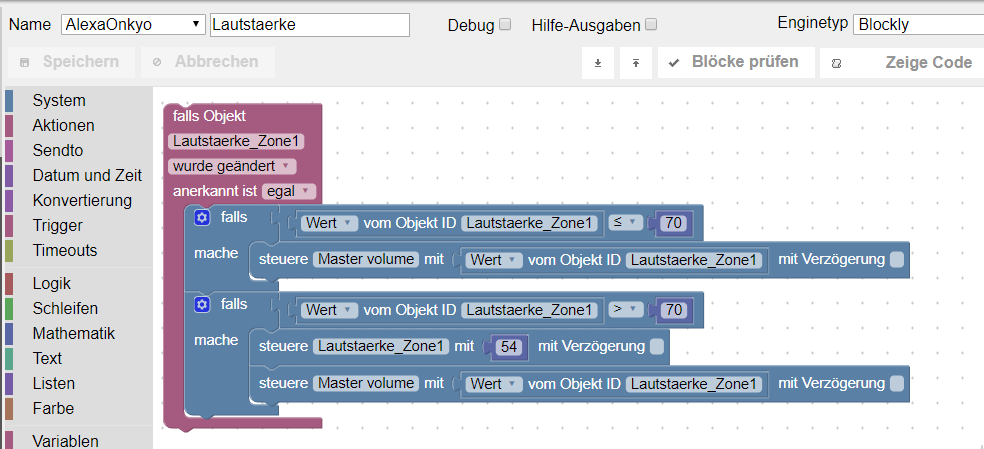
Task: Open gear settings on first falls block
Action: pyautogui.click(x=201, y=218)
